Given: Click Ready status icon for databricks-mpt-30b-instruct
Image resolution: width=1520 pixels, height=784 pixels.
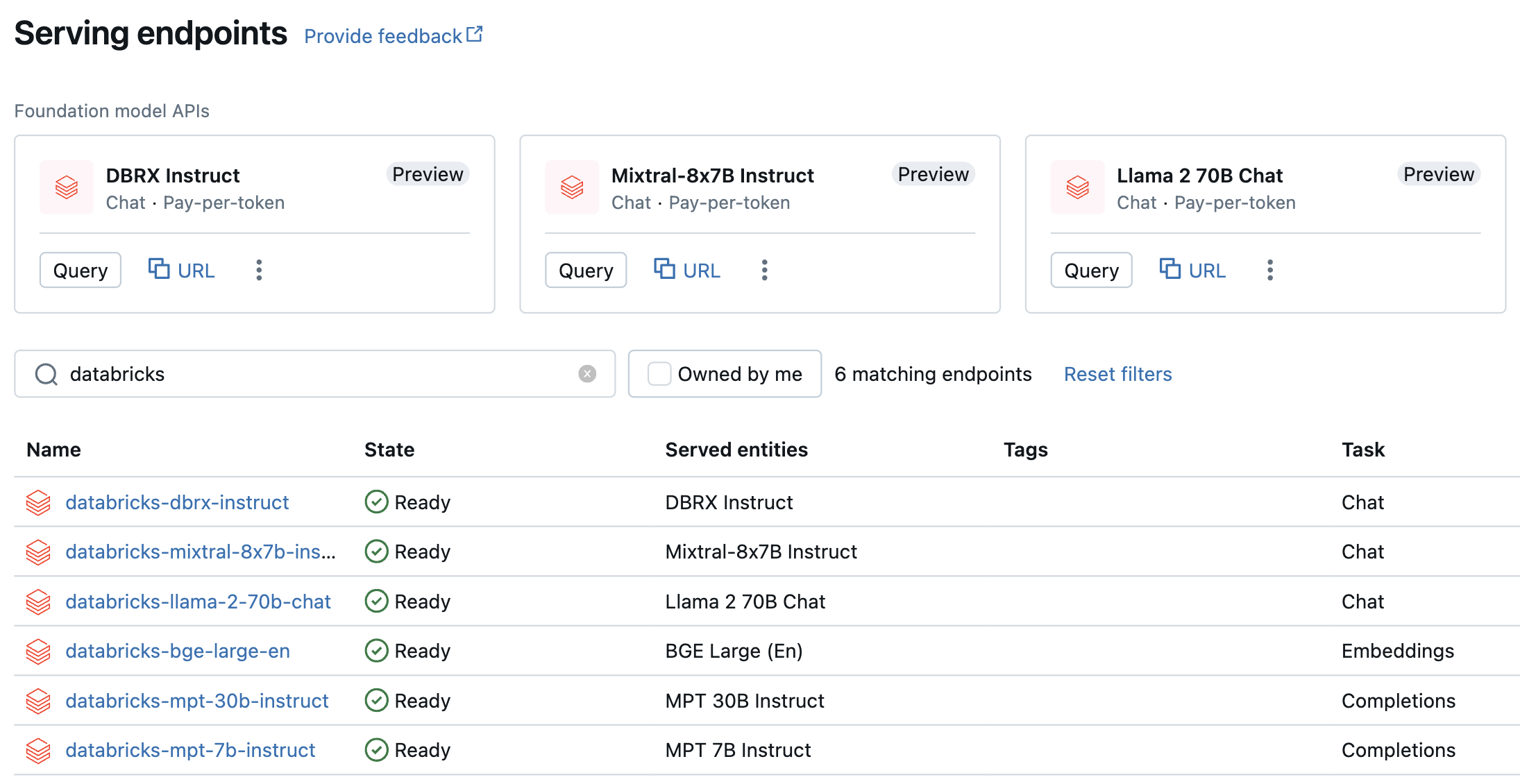Looking at the screenshot, I should click(376, 700).
